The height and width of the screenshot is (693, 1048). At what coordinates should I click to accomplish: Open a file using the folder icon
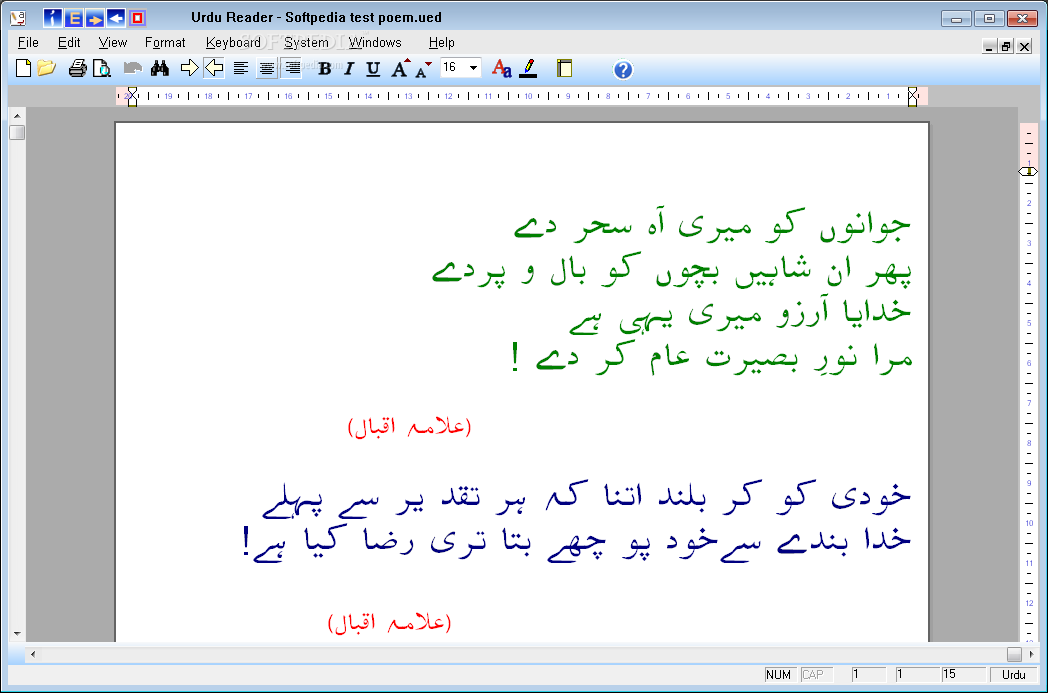click(46, 68)
